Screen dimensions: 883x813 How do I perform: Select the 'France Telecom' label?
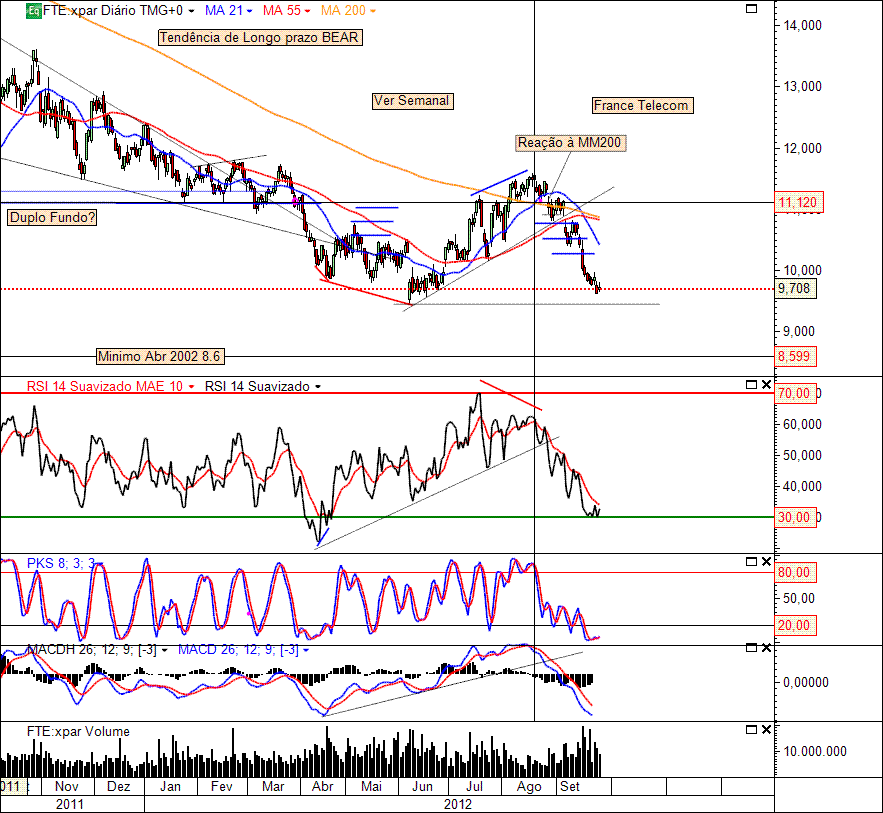[x=642, y=105]
